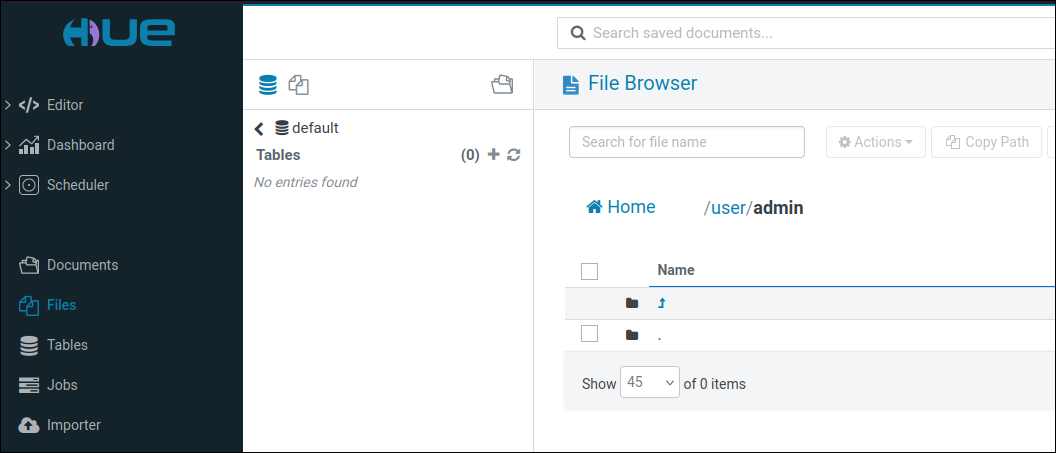1056x453 pixels.
Task: Select Tables in the sidebar menu
Action: (67, 345)
